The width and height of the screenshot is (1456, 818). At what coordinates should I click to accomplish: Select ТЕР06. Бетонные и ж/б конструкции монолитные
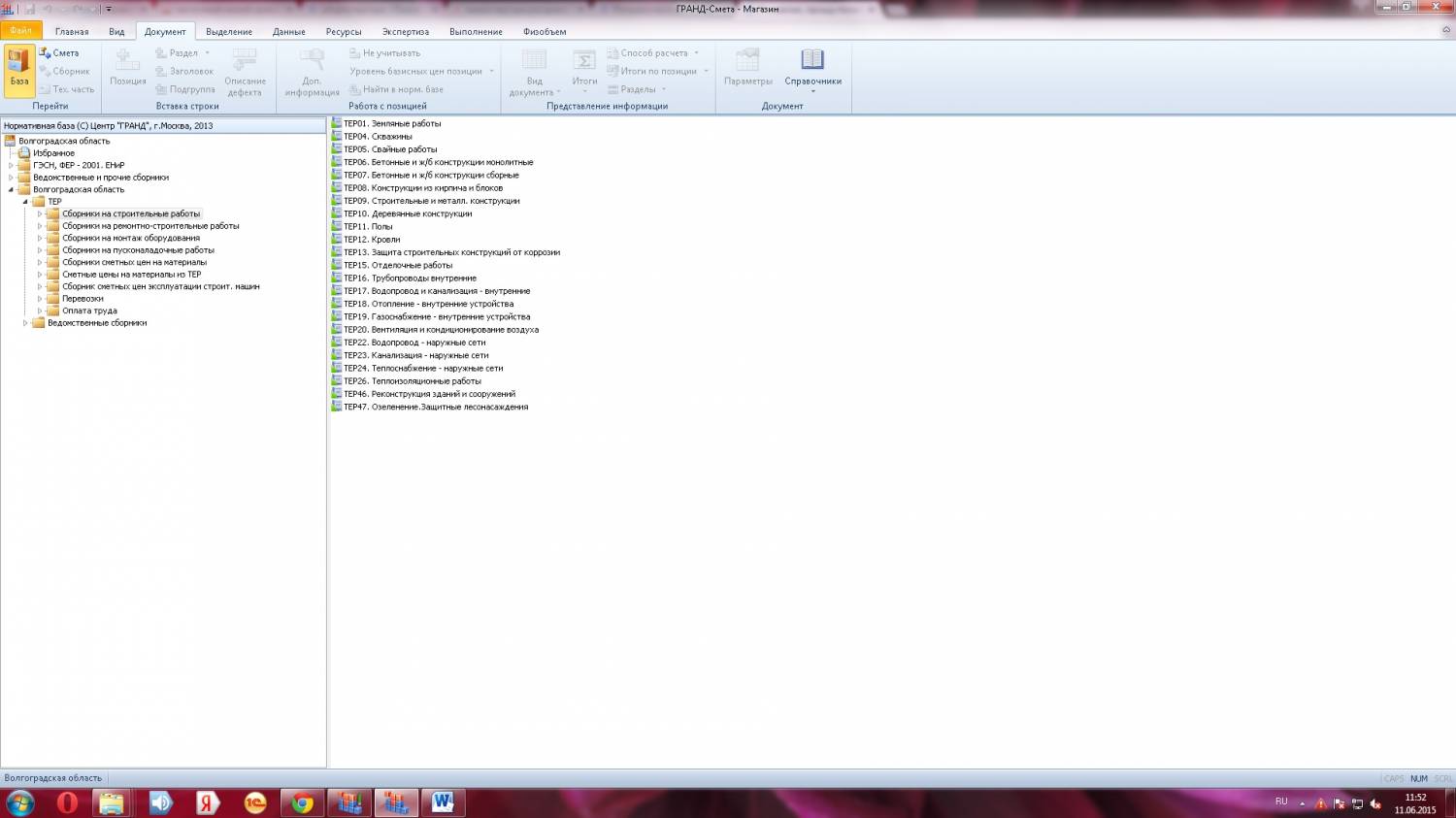pos(438,162)
